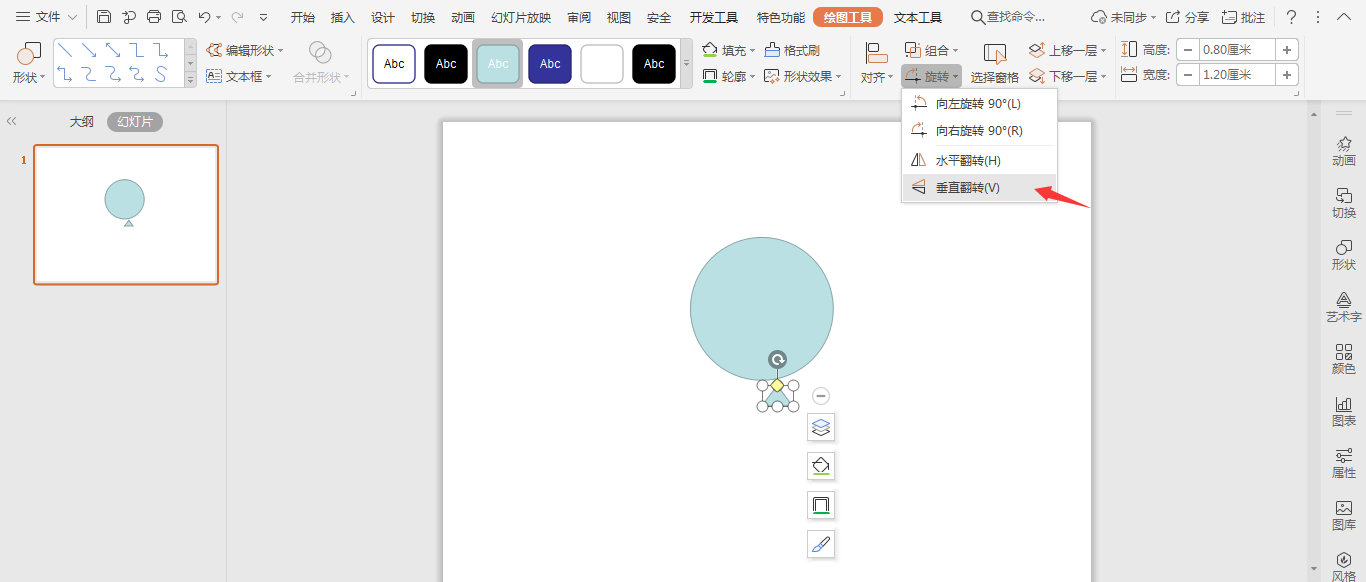Send shape backward with 下移一层
The image size is (1366, 582).
pyautogui.click(x=1071, y=75)
